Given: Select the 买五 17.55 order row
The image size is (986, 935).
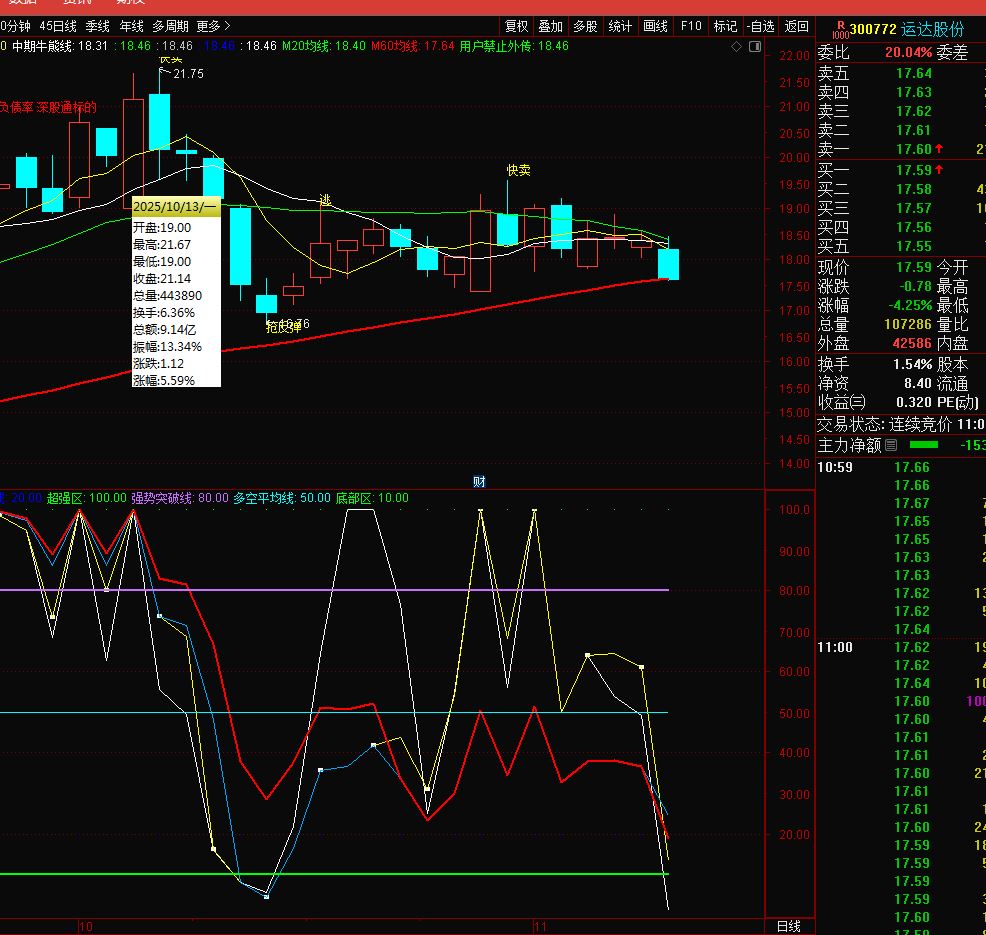Looking at the screenshot, I should (901, 246).
